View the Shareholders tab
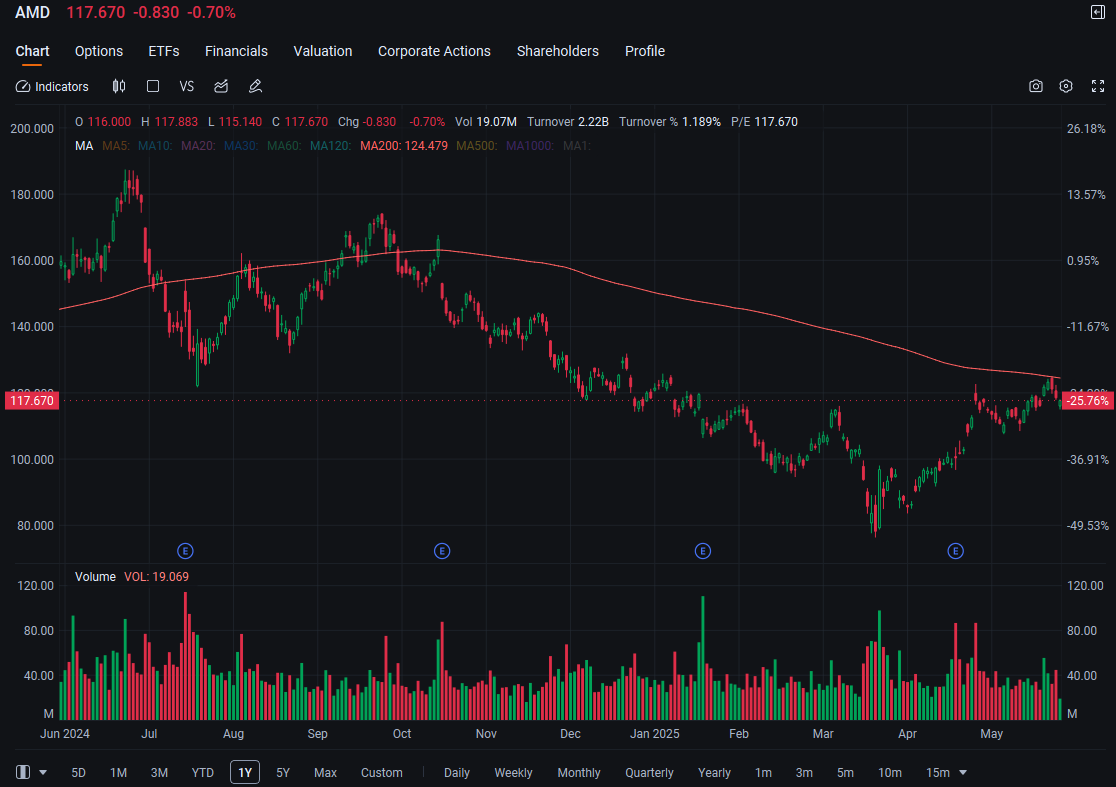The image size is (1116, 787). (557, 51)
